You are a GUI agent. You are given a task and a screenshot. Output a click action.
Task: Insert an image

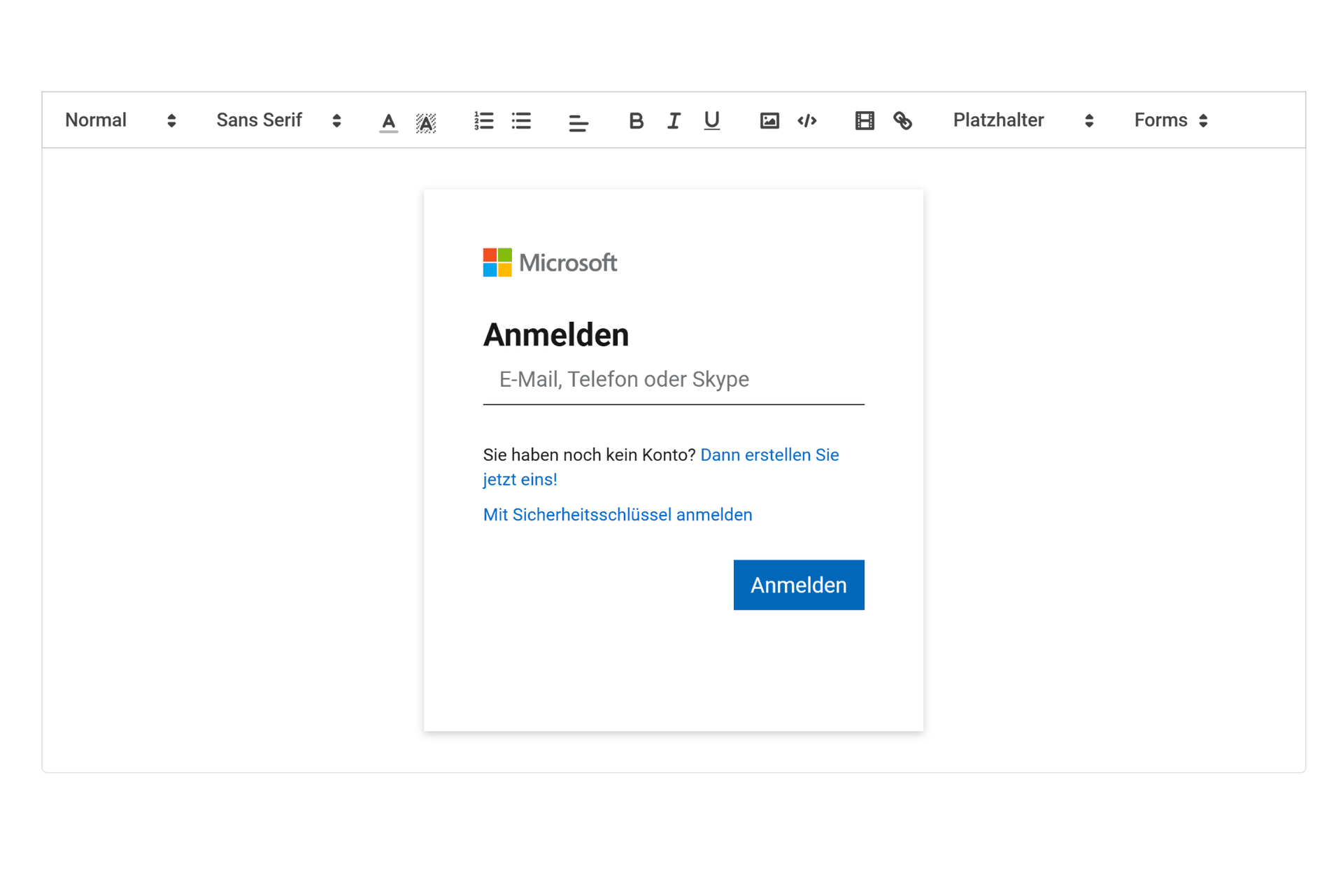769,121
